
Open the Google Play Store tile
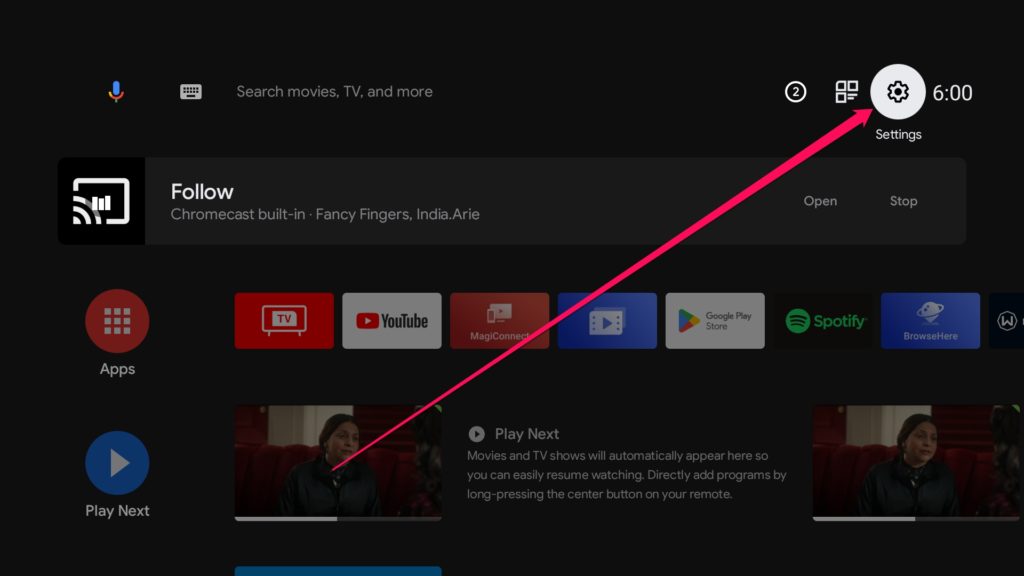tap(715, 321)
